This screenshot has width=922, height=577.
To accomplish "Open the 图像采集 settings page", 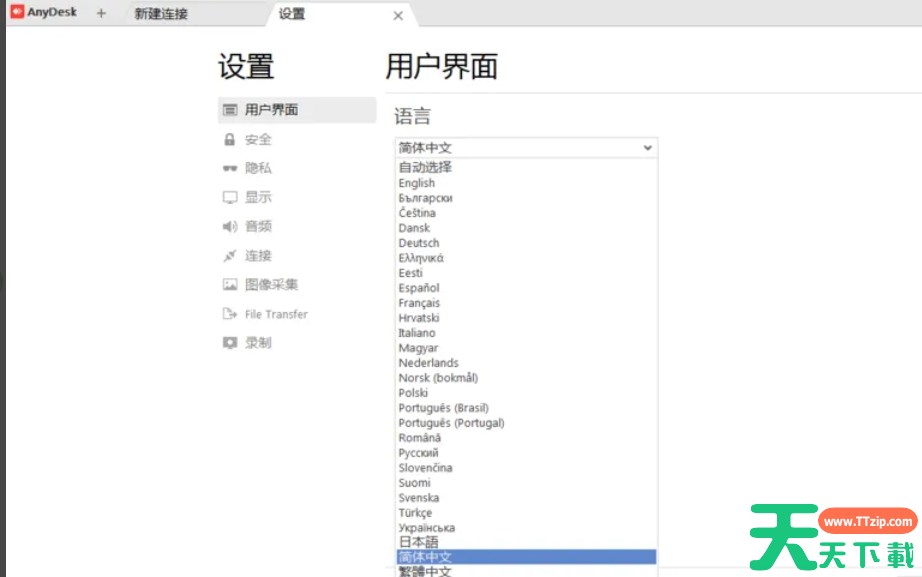I will pyautogui.click(x=272, y=285).
